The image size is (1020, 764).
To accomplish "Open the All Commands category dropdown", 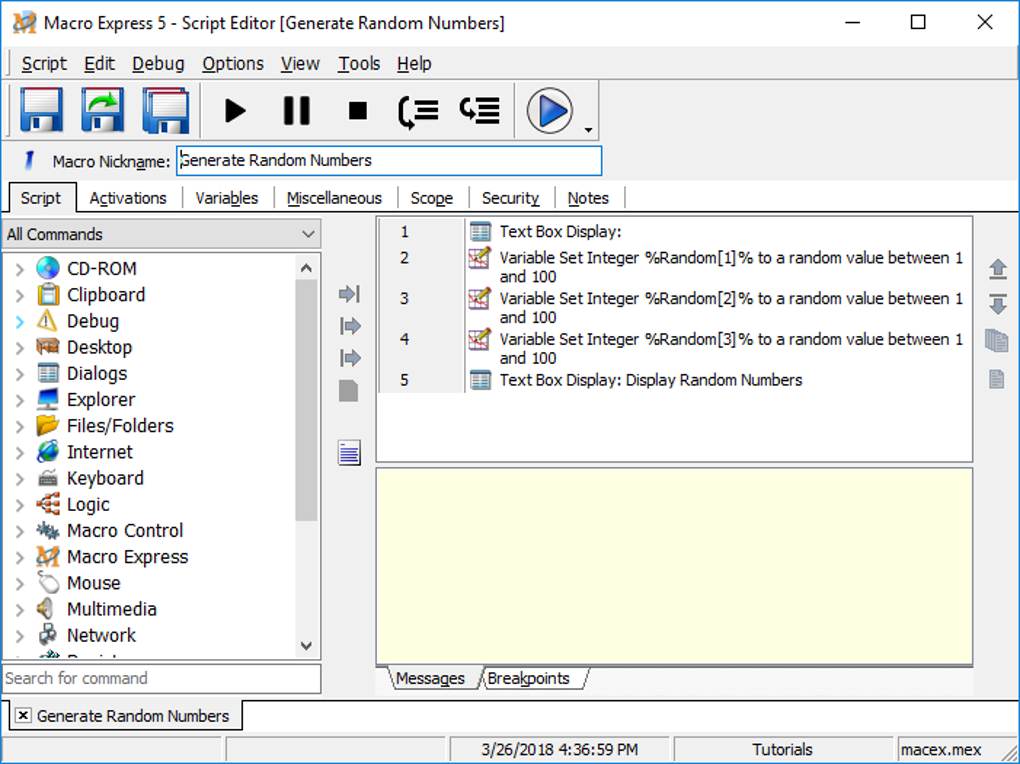I will (308, 235).
